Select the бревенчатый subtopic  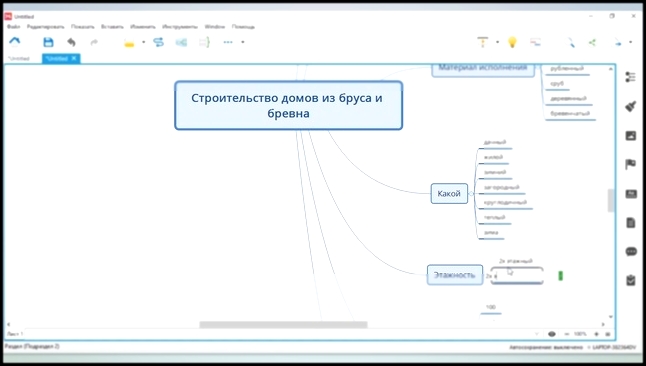(570, 113)
